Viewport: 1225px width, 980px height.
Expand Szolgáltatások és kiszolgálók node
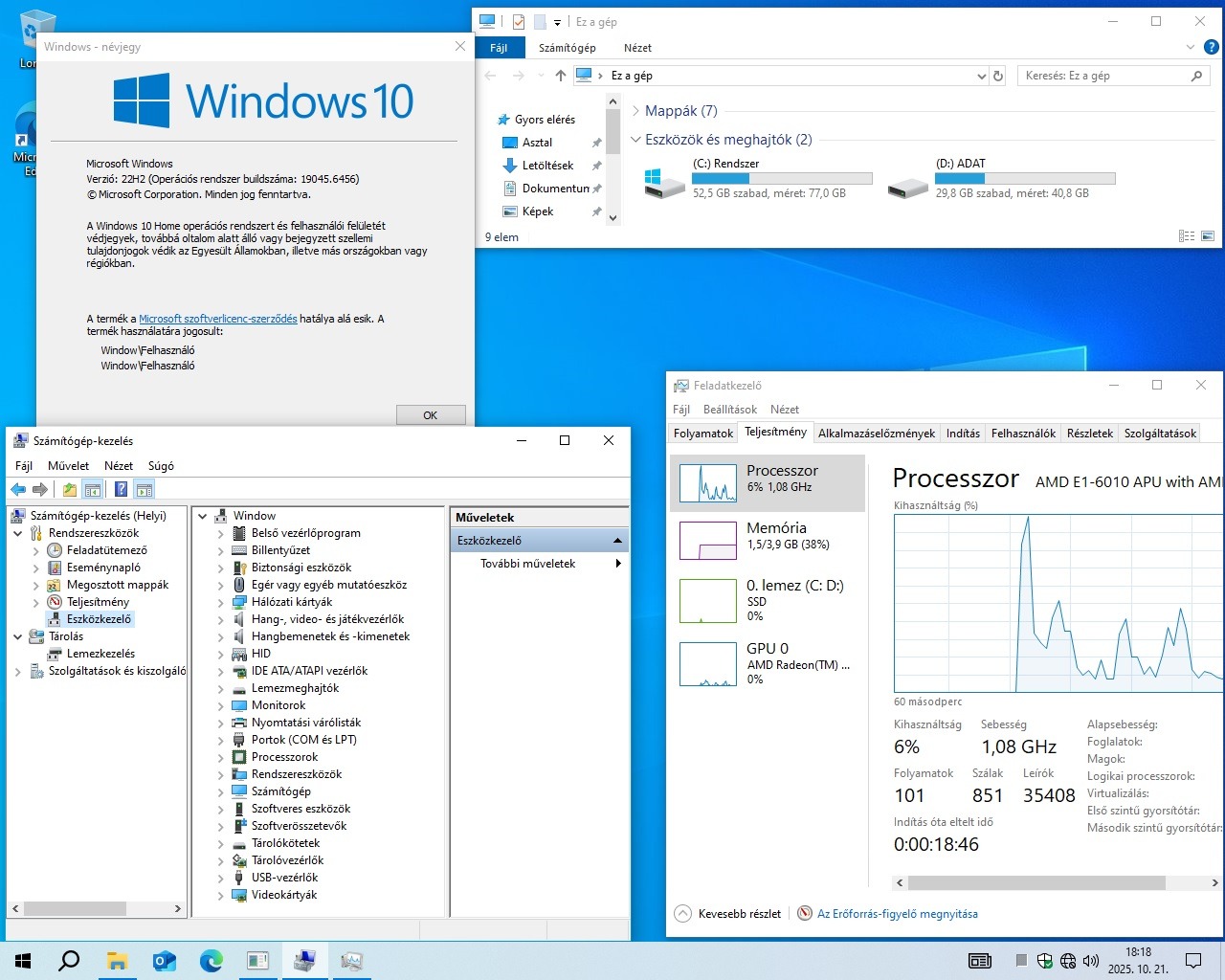tap(17, 671)
